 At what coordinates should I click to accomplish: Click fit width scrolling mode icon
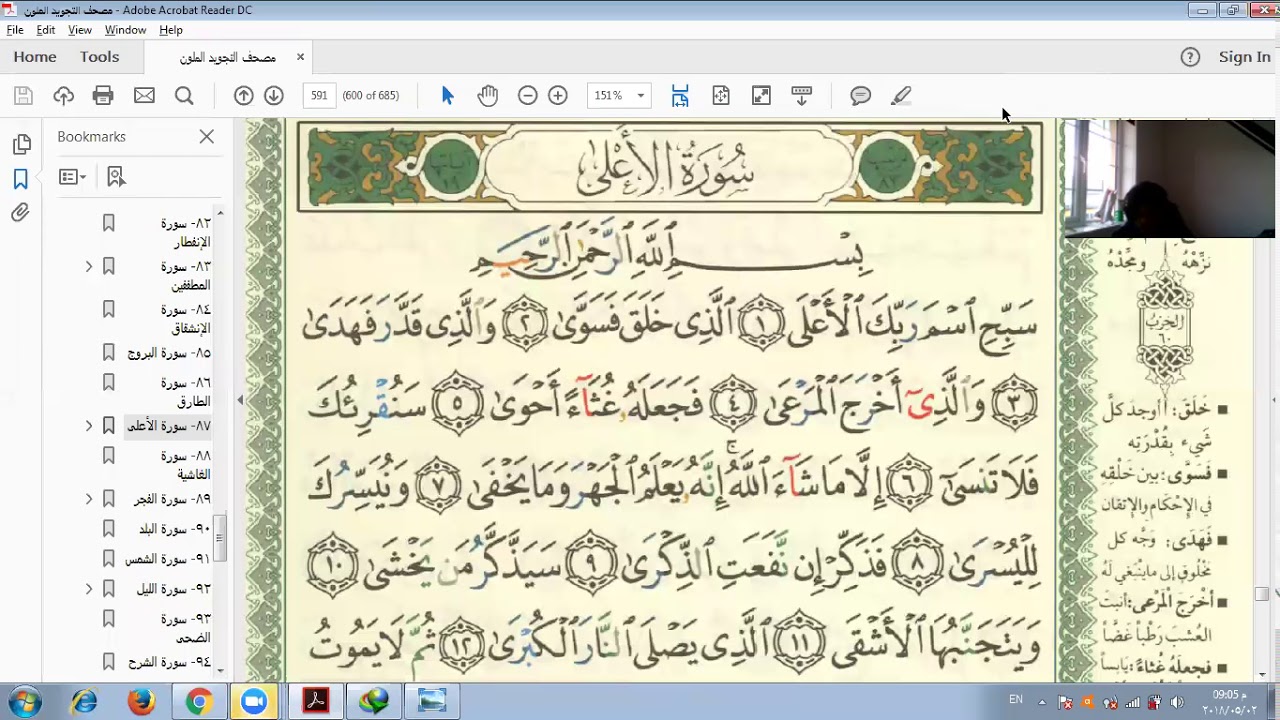[680, 96]
